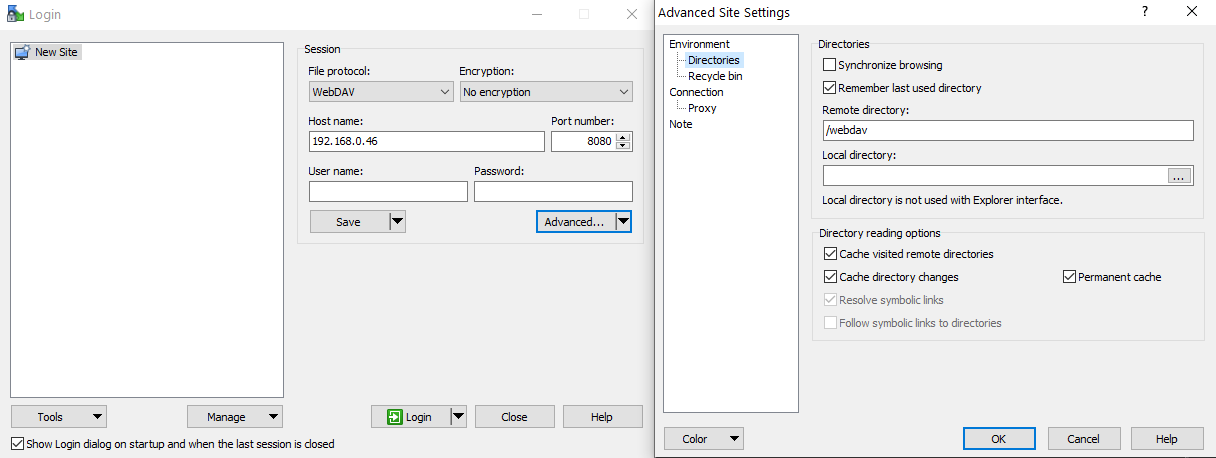Click the question mark help icon

pyautogui.click(x=1145, y=12)
